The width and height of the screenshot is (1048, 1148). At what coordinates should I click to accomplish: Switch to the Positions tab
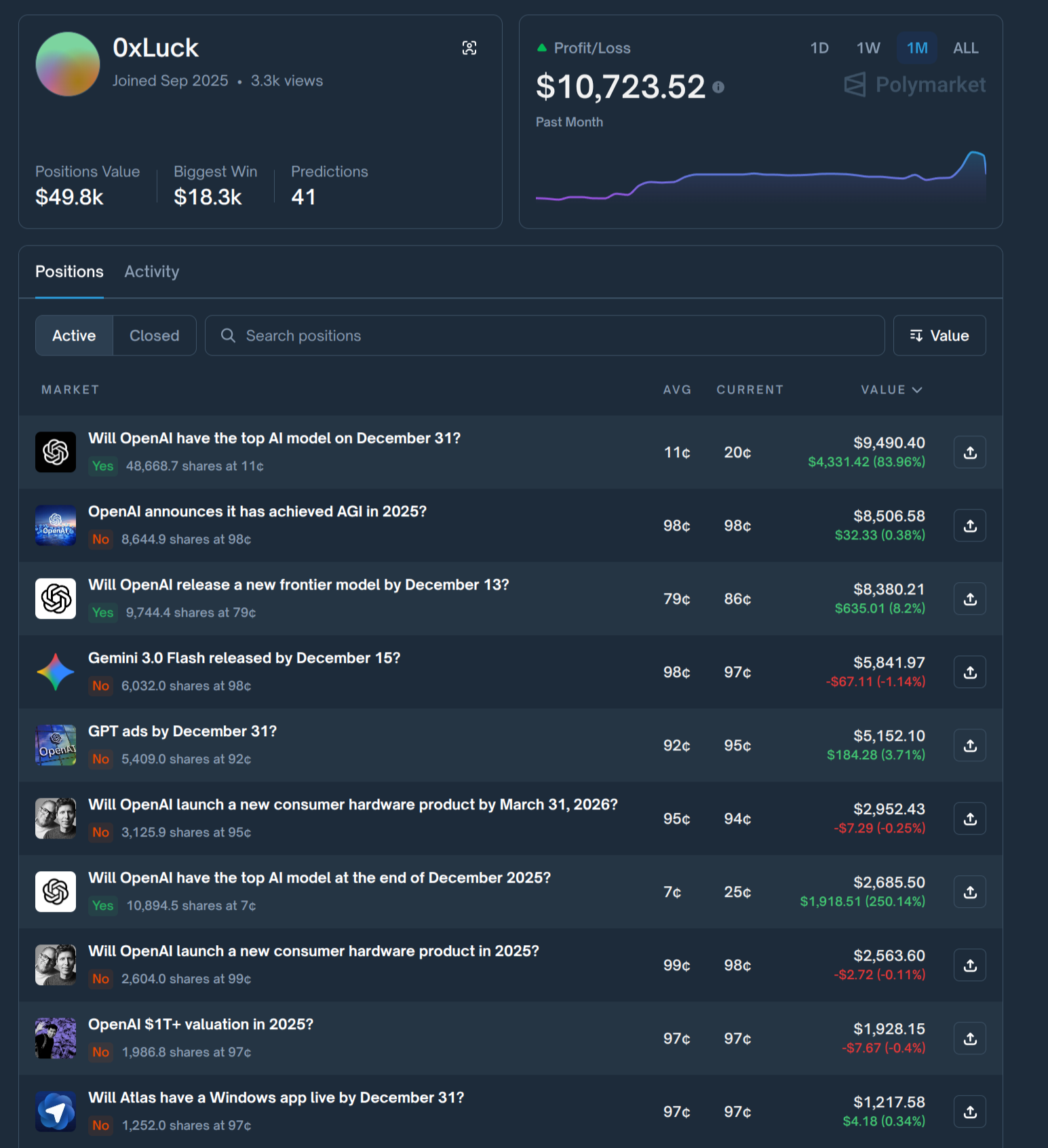pos(69,271)
